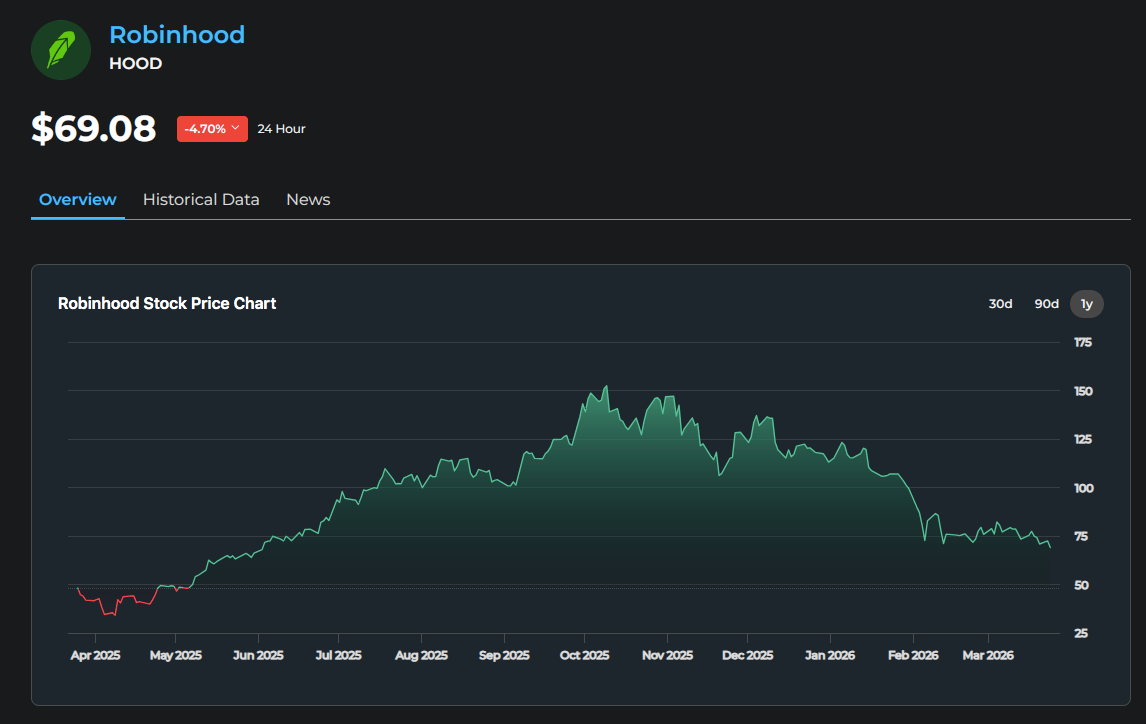Click the red declining segment of chart
This screenshot has width=1146, height=724.
point(110,608)
